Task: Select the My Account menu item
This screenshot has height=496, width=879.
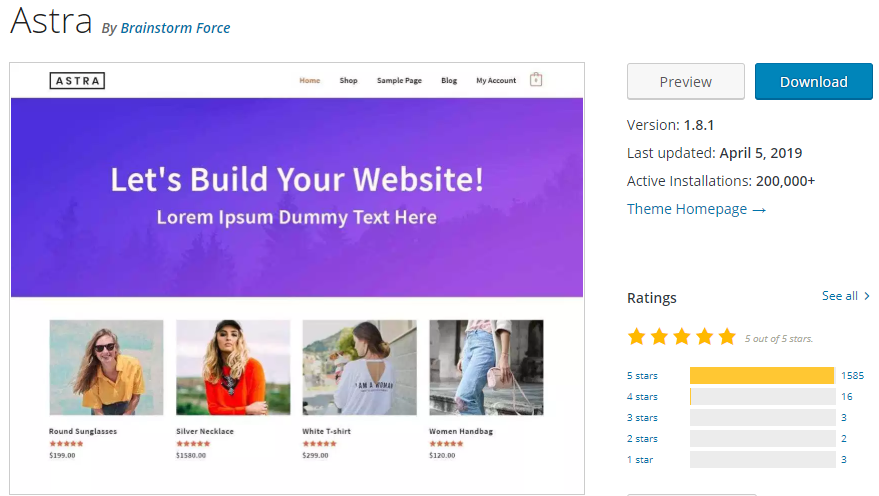Action: tap(496, 81)
